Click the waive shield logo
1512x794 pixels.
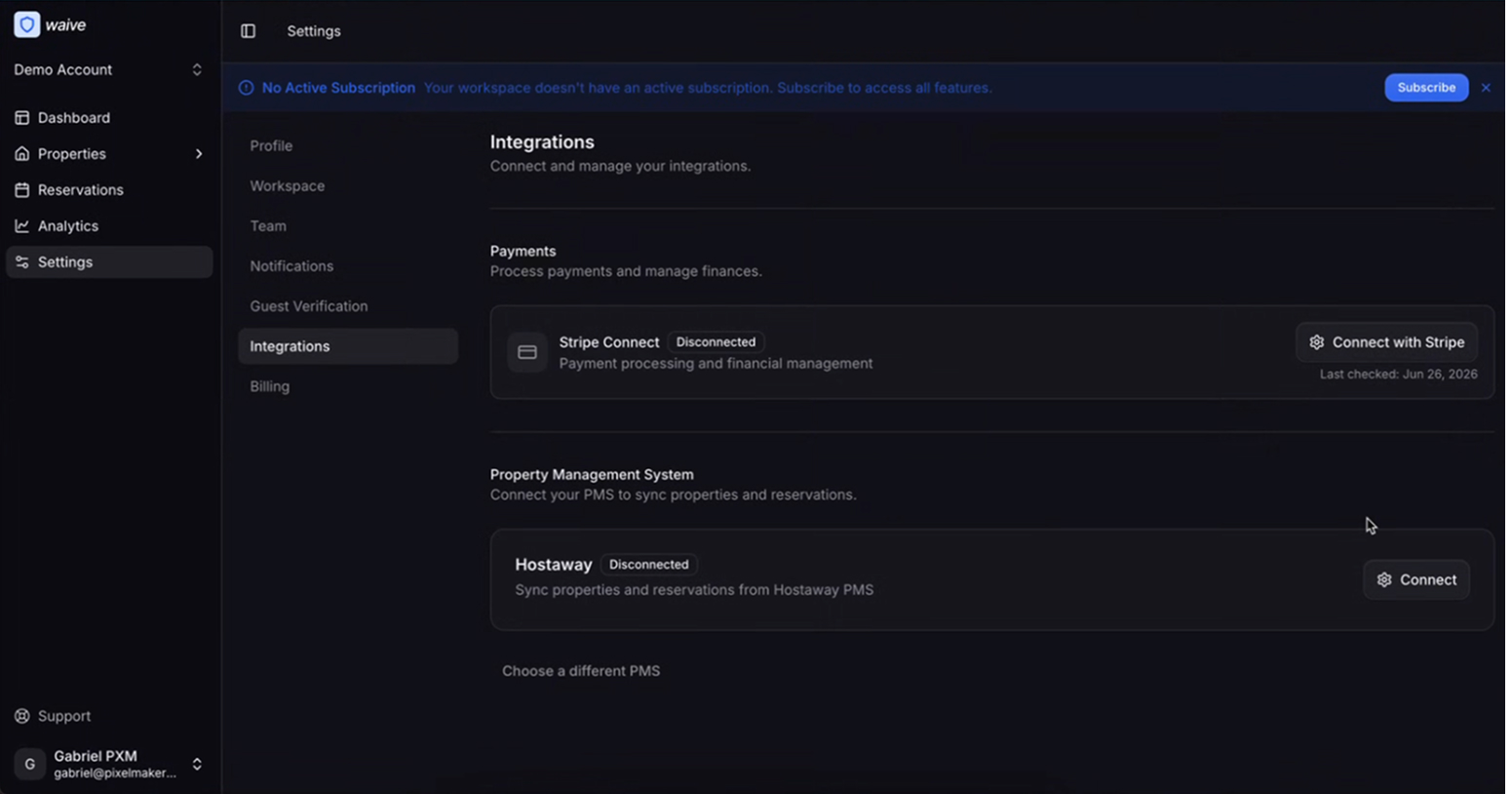click(x=27, y=24)
